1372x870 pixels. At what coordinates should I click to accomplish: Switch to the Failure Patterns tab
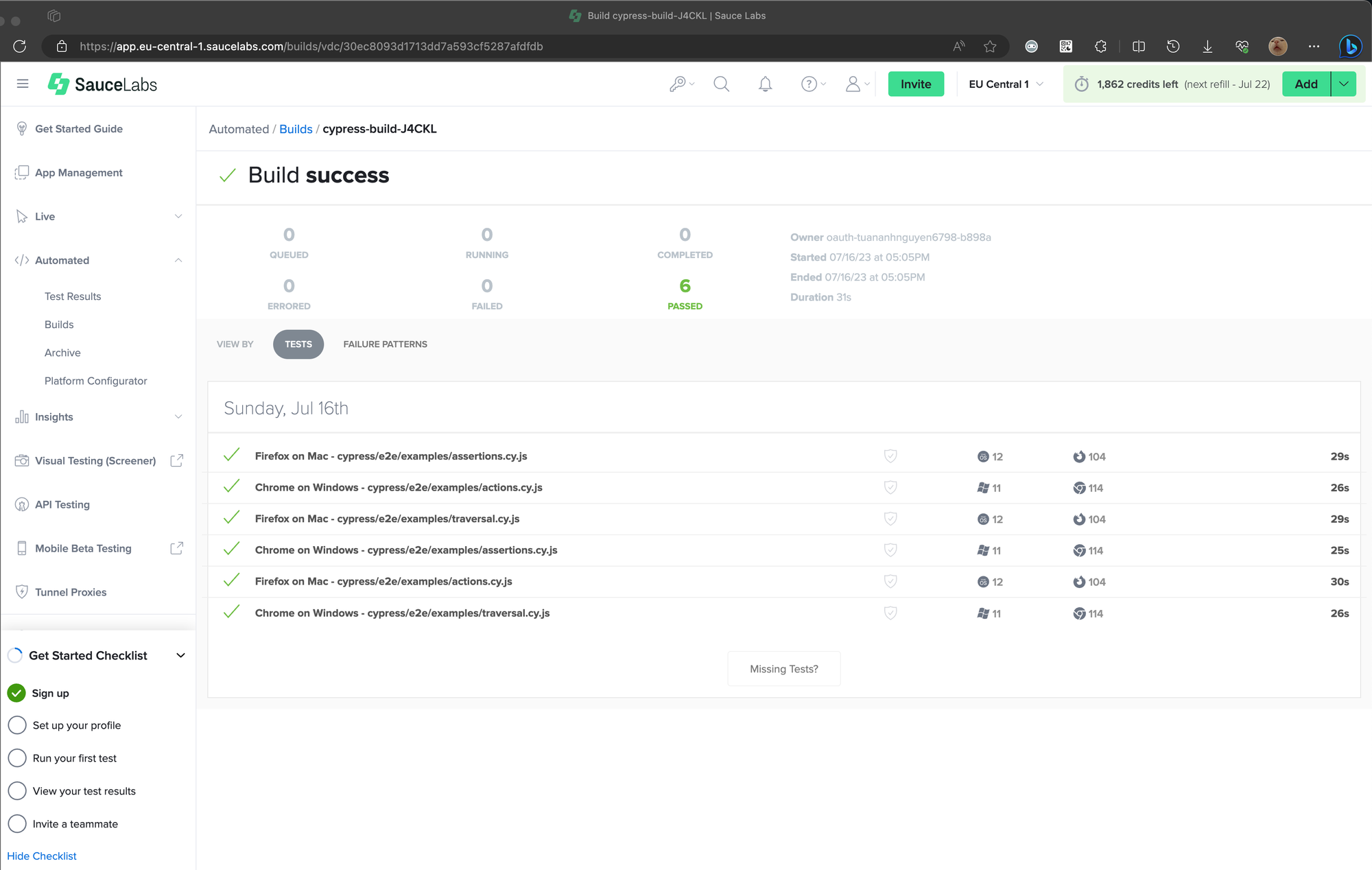tap(385, 344)
